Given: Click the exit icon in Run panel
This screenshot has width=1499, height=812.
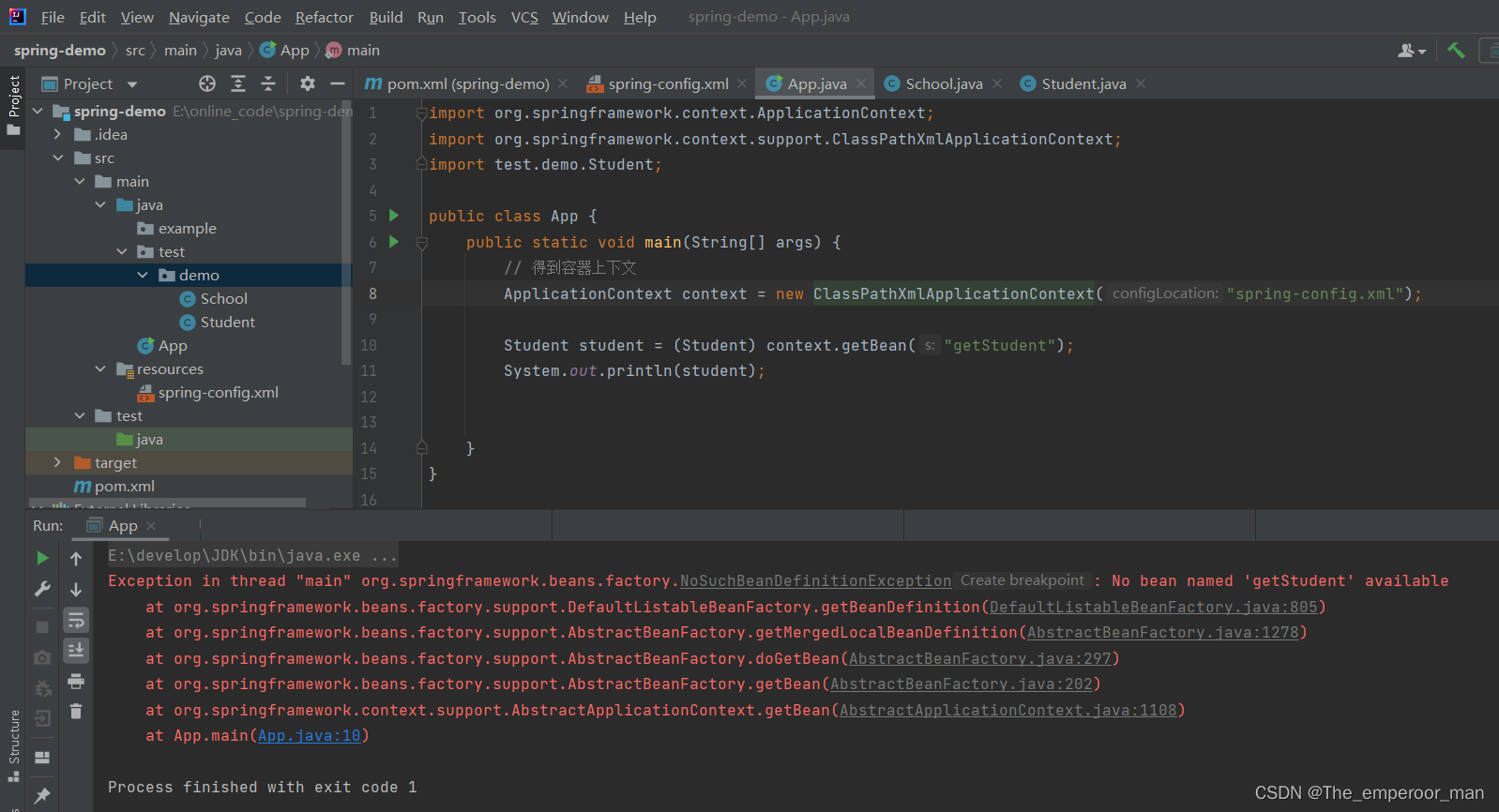Looking at the screenshot, I should (42, 719).
